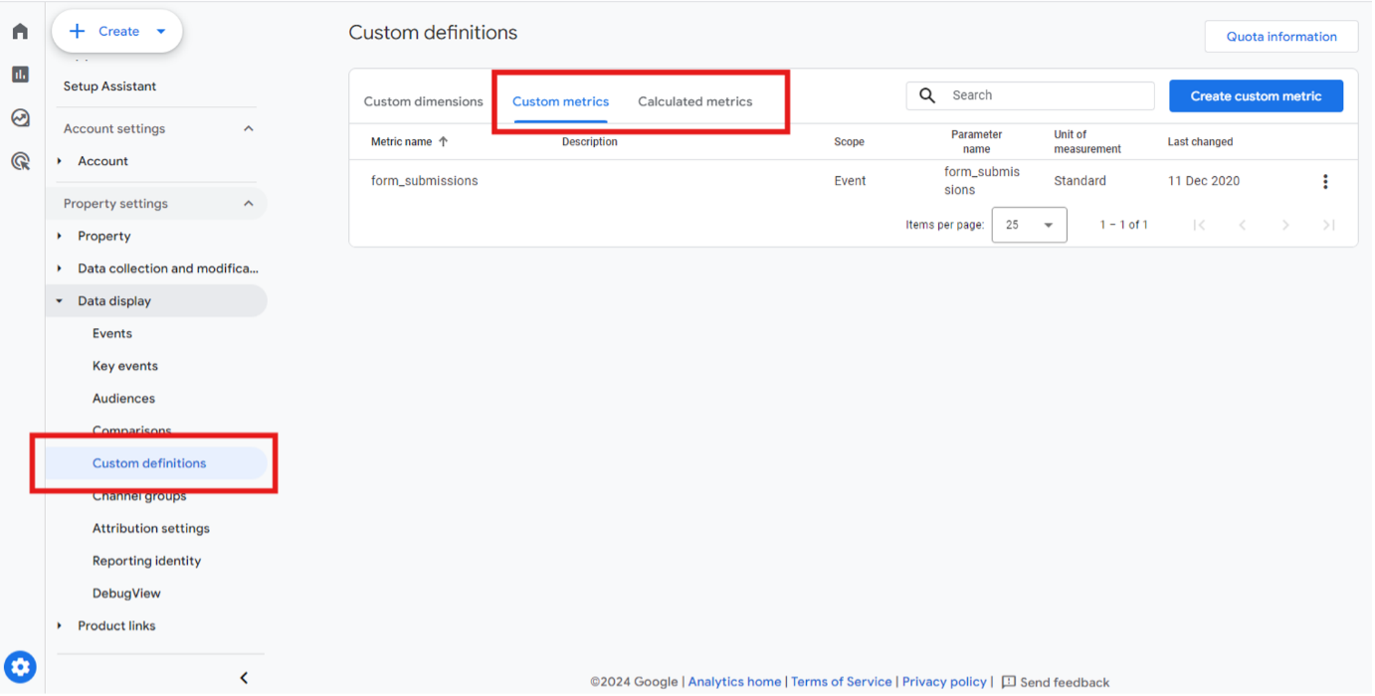
Task: Open Audiences settings
Action: 124,399
